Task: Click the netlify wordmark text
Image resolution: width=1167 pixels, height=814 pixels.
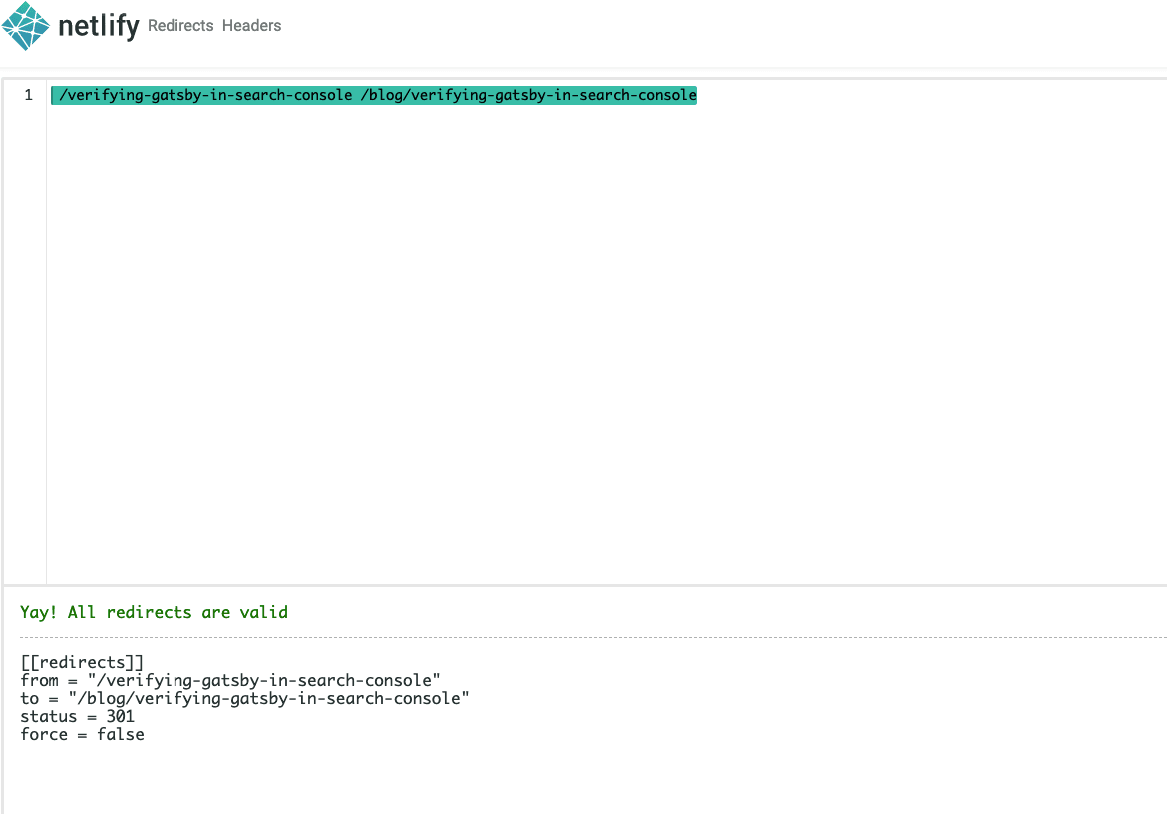Action: (x=98, y=26)
